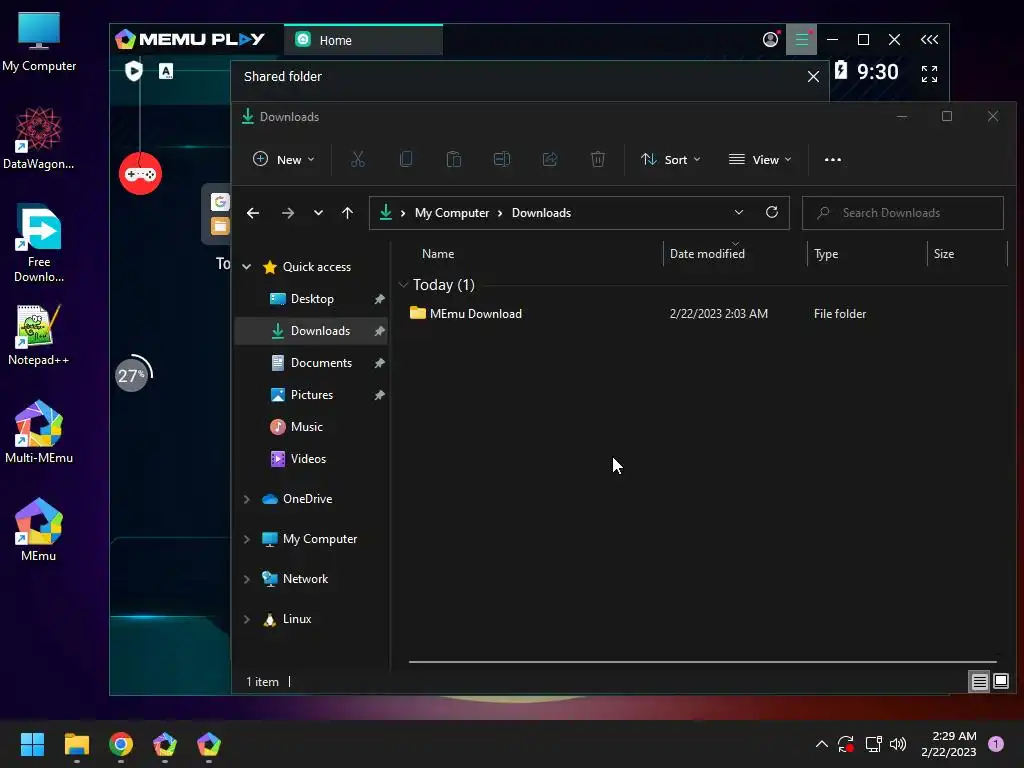The height and width of the screenshot is (768, 1024).
Task: Click the Delete trash icon
Action: click(598, 159)
